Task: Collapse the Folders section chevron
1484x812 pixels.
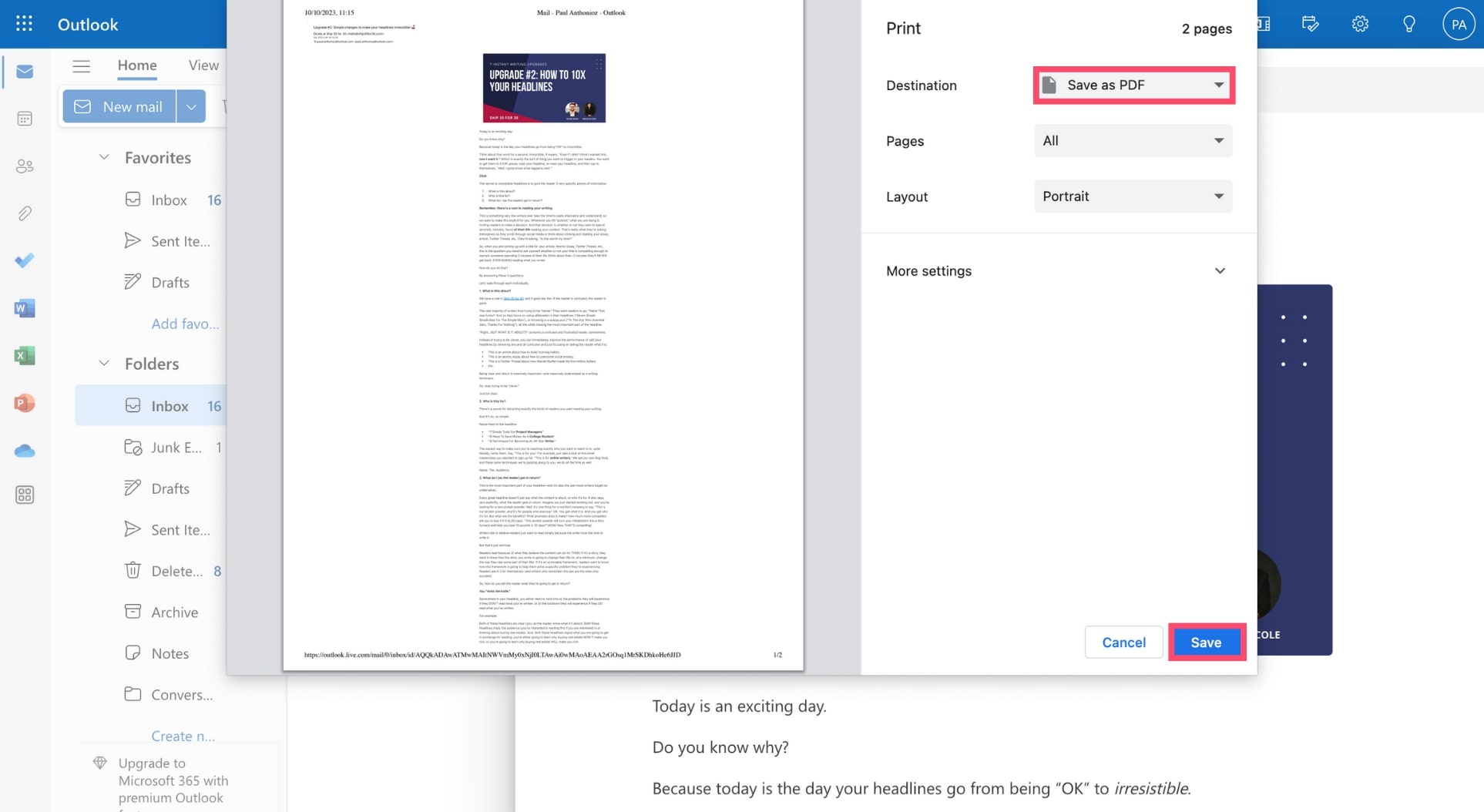Action: click(104, 363)
